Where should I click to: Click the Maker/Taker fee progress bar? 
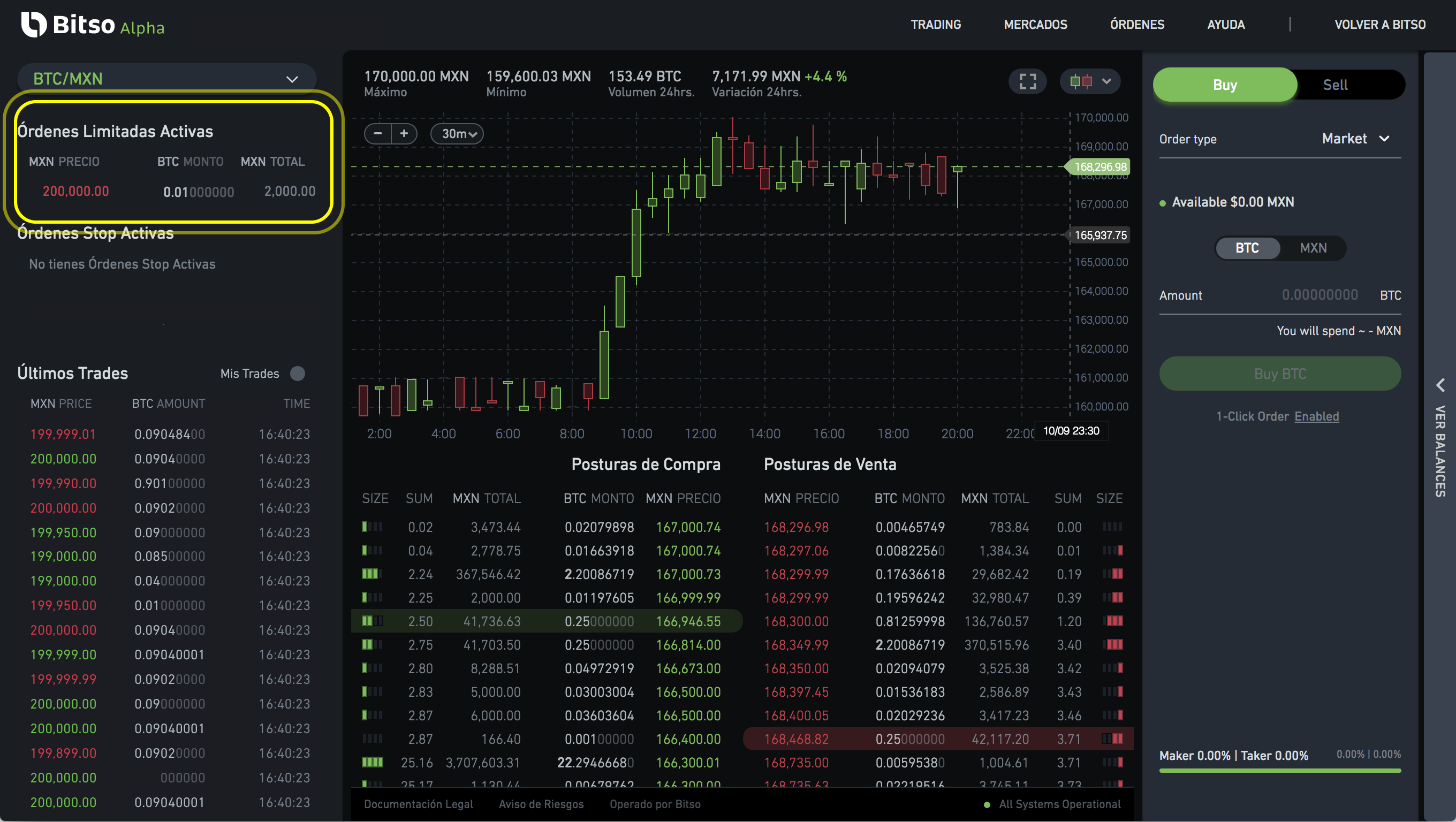click(x=1280, y=771)
